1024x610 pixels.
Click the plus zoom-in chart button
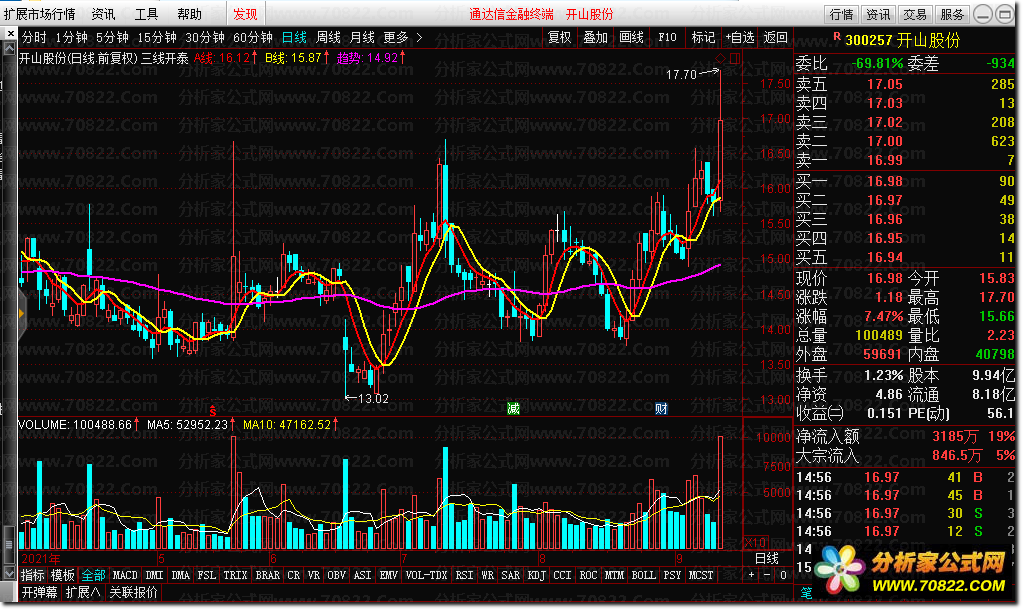[751, 575]
